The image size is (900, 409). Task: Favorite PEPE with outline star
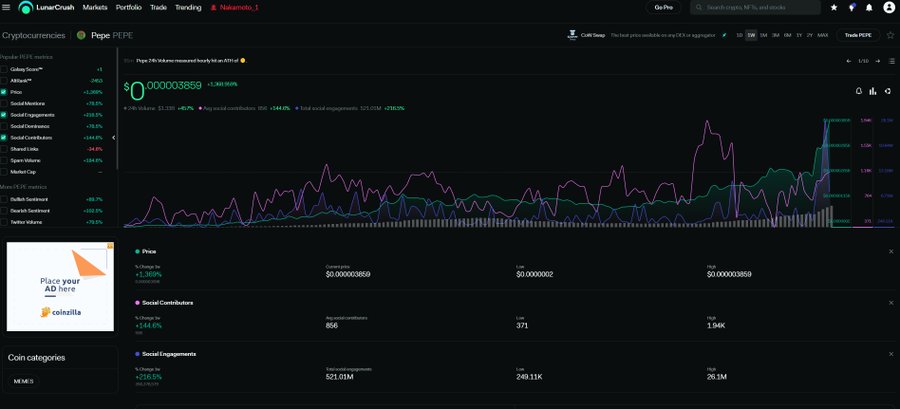pyautogui.click(x=890, y=35)
